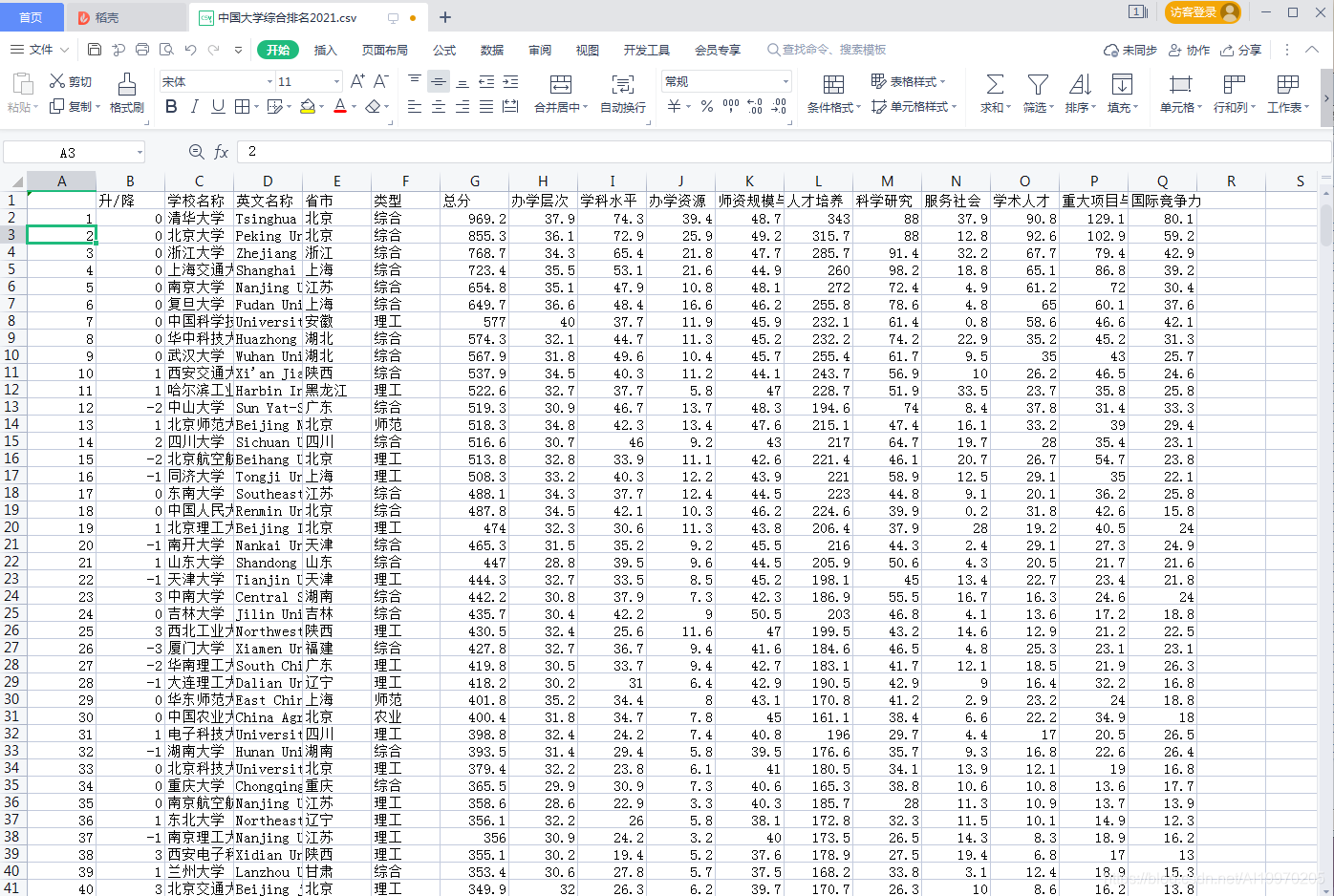Increase font size with A+ icon
The width and height of the screenshot is (1334, 896).
[x=357, y=82]
